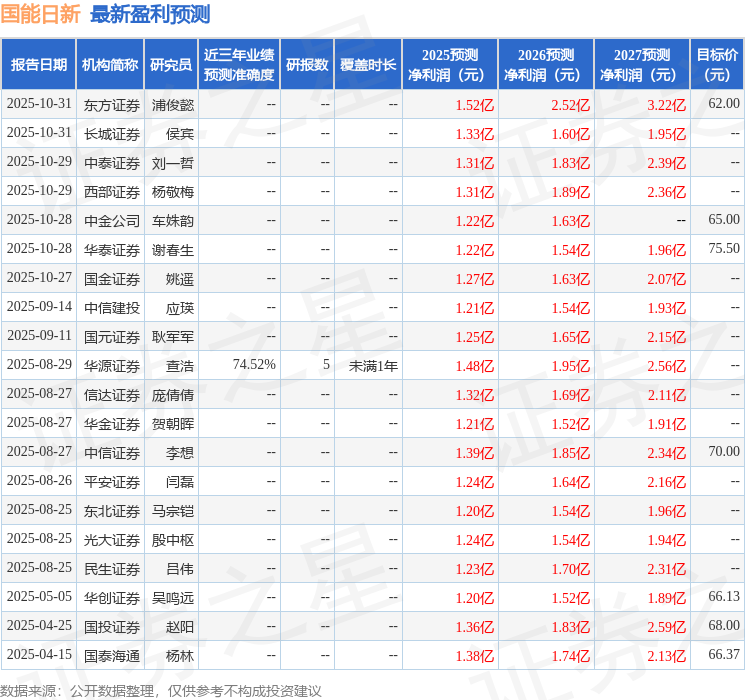
Task: Select the 中金公司 institution cell
Action: (x=112, y=221)
